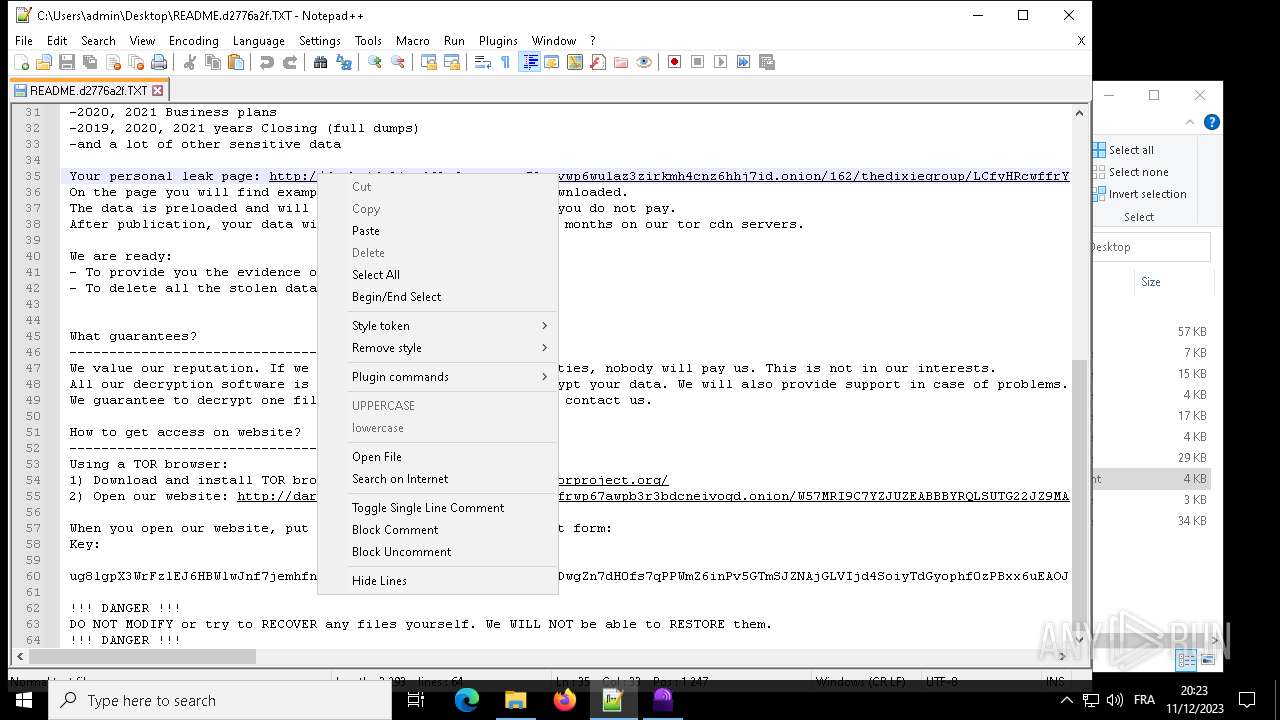Start macro recording with the red icon
This screenshot has width=1280, height=720.
click(675, 62)
